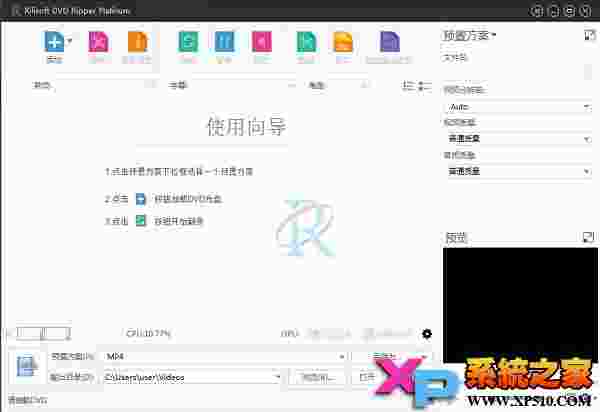Click the open button right of browse
600x412 pixels.
coord(367,378)
